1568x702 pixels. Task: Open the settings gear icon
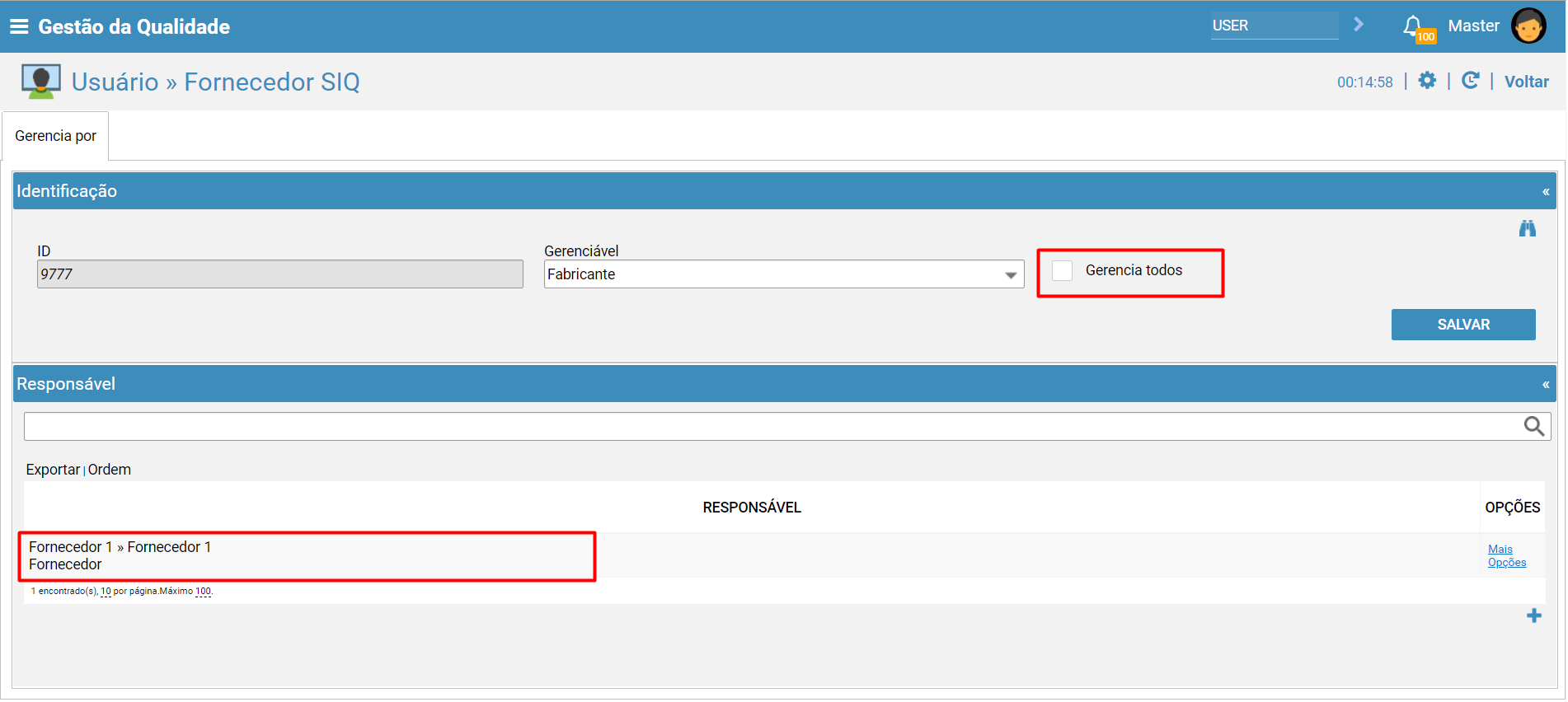(x=1427, y=80)
